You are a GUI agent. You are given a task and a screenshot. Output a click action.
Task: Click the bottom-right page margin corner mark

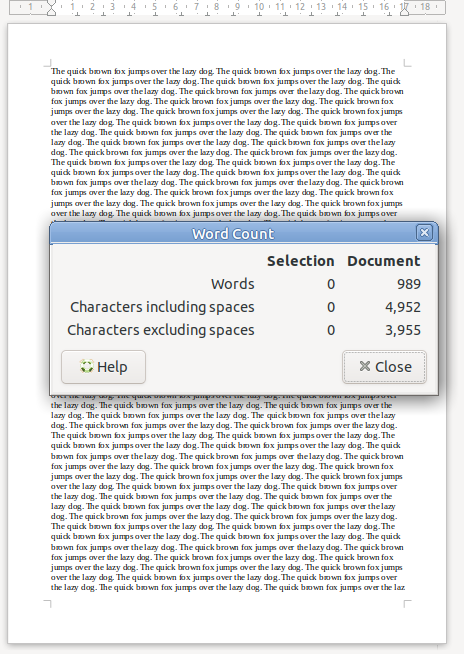pos(408,604)
